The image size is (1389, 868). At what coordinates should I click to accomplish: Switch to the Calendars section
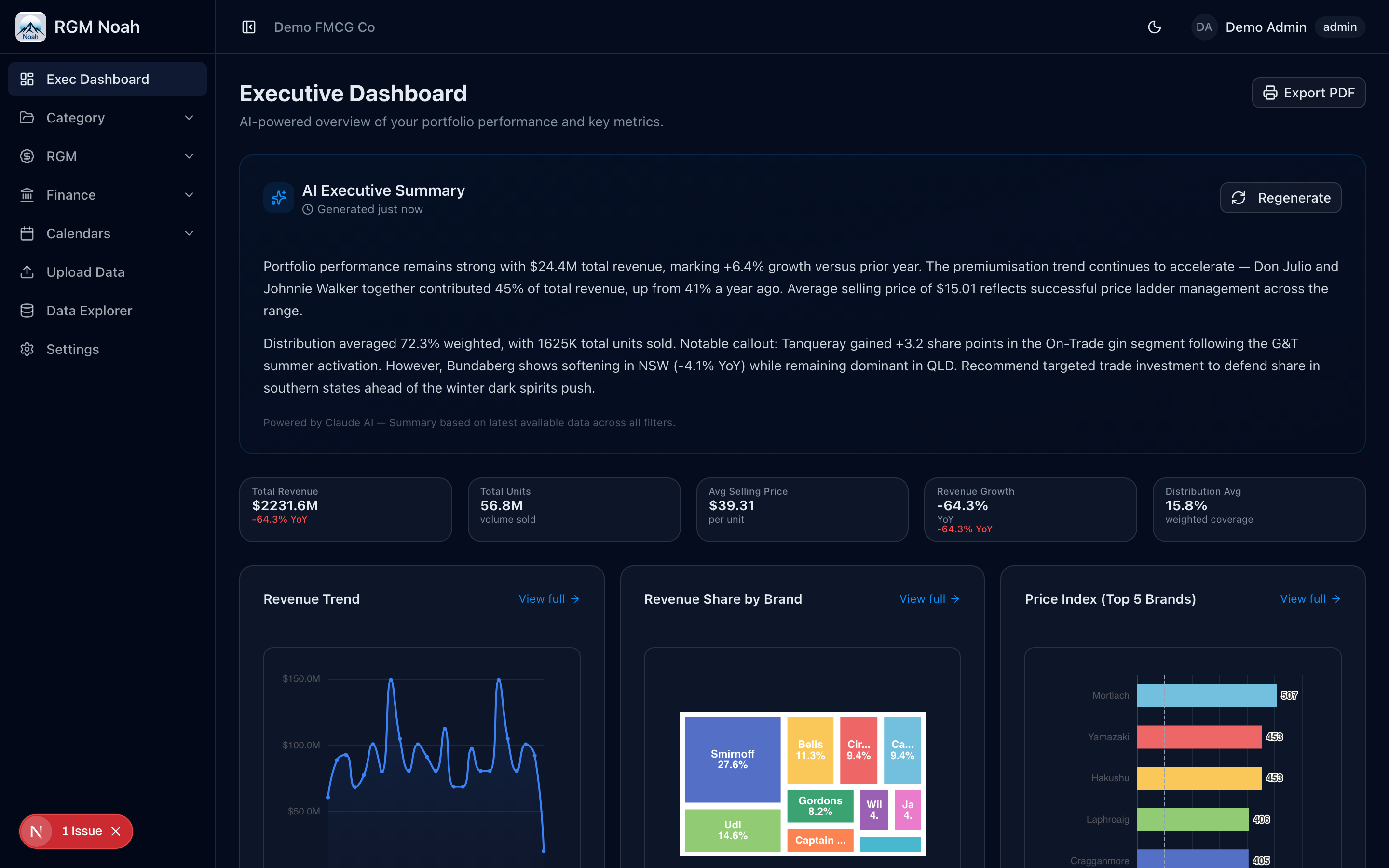coord(78,233)
